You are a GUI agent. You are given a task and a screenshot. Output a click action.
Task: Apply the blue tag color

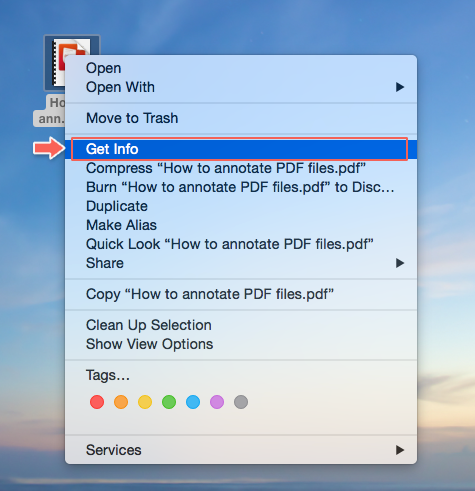coord(193,402)
